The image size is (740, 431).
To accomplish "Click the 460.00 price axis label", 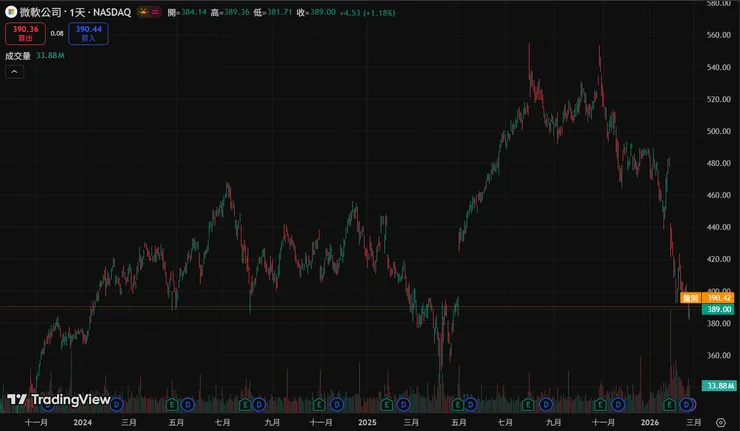I will pyautogui.click(x=719, y=195).
